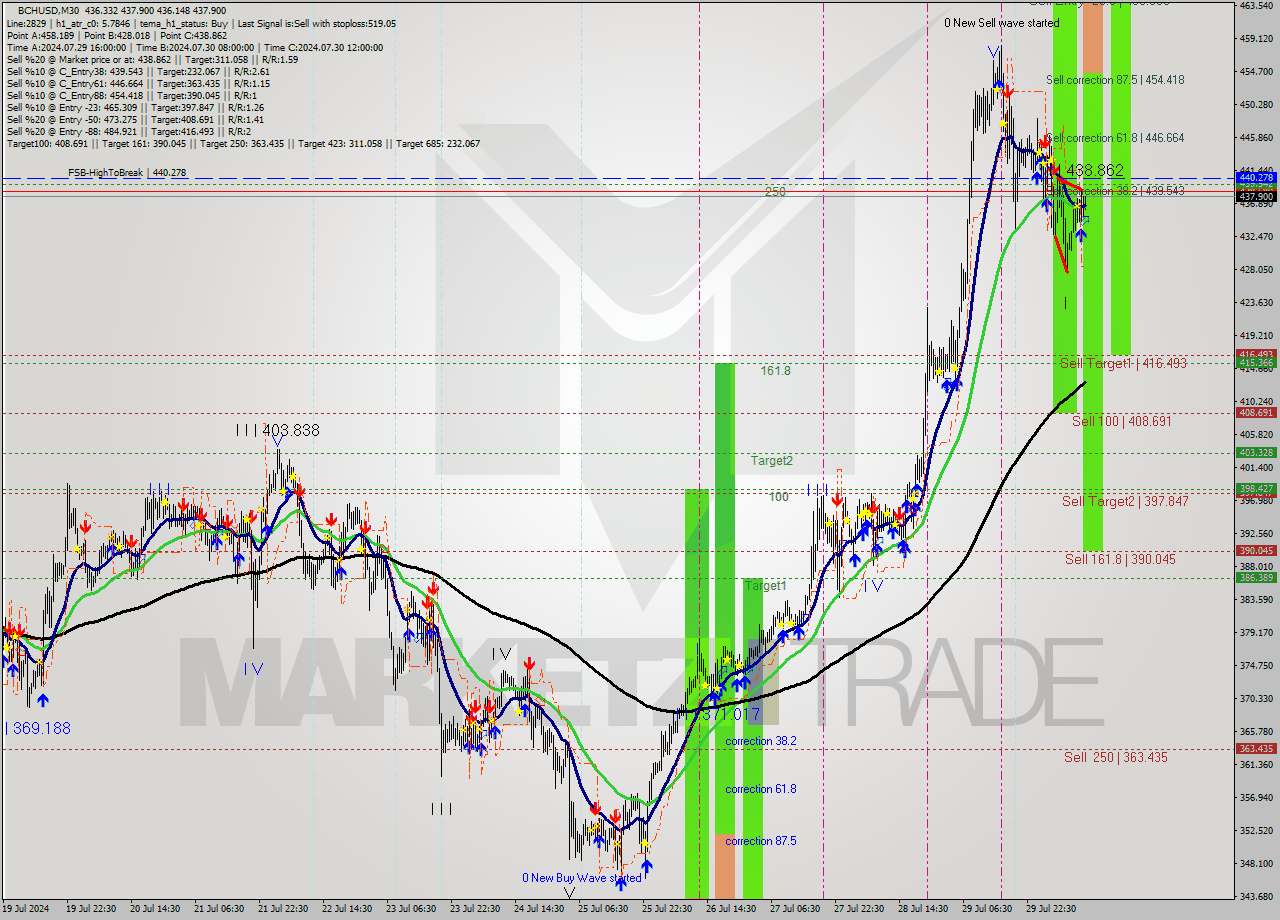Select the 'Sell %10 @ Entry -23: 465.309' line
The width and height of the screenshot is (1280, 920).
point(135,107)
